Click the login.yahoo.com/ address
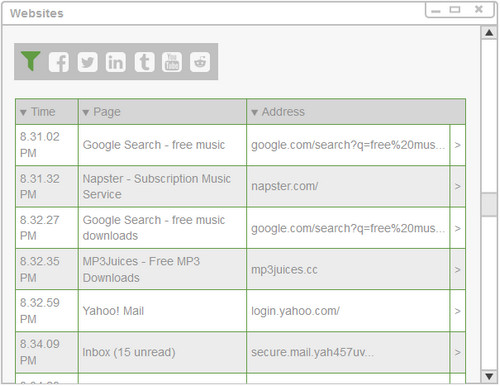 pyautogui.click(x=295, y=311)
